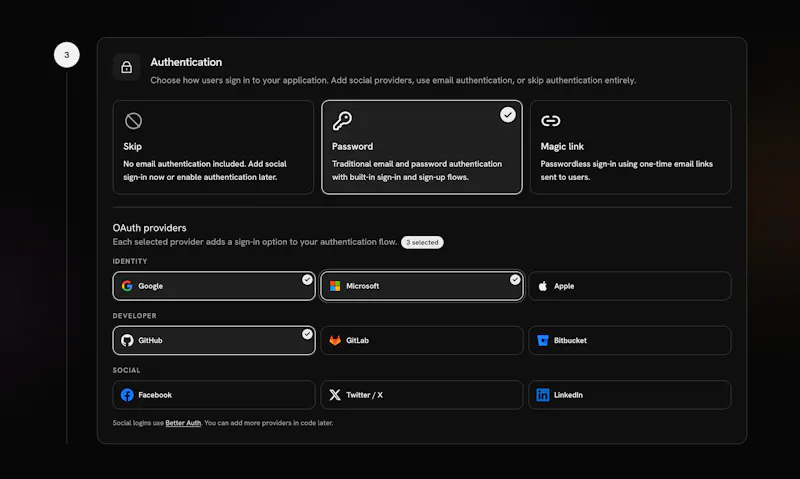Enable the GitLab provider label

tap(357, 340)
